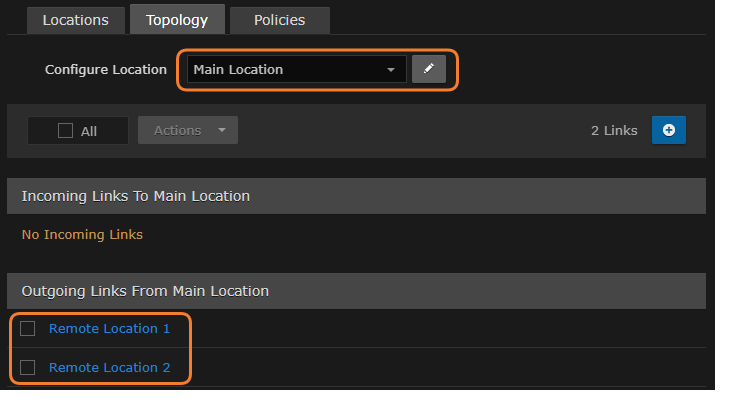Screen dimensions: 735x410
Task: Click the Configure Location label
Action: coord(106,69)
